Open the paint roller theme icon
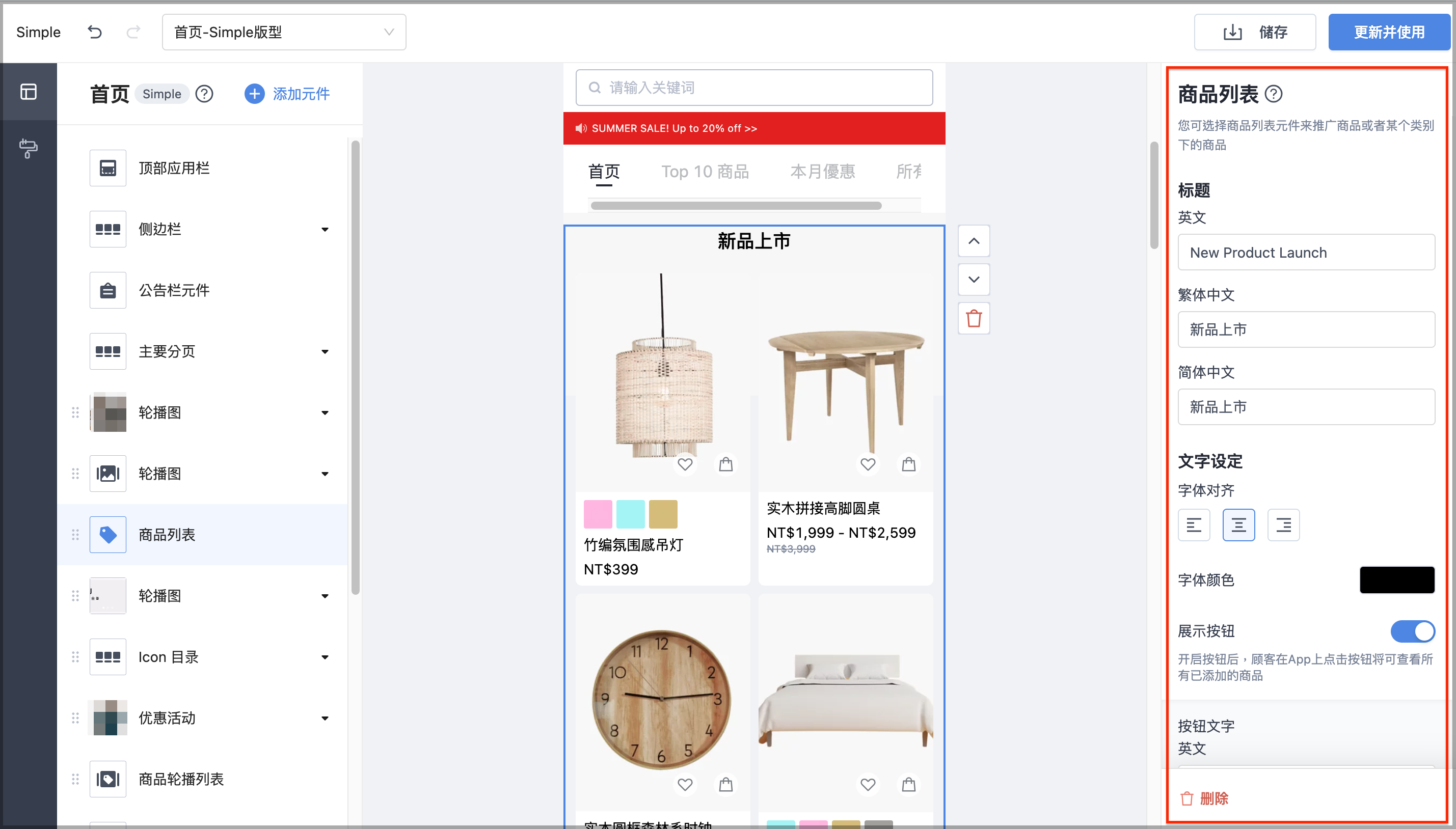Viewport: 1456px width, 829px height. pos(29,149)
